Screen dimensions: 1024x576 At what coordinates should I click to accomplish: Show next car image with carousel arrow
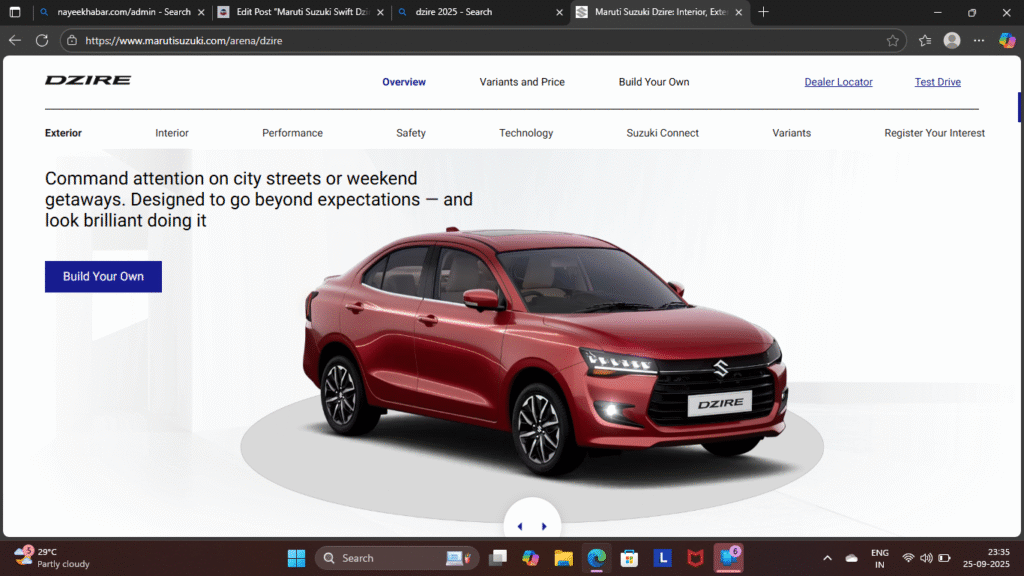pyautogui.click(x=545, y=525)
